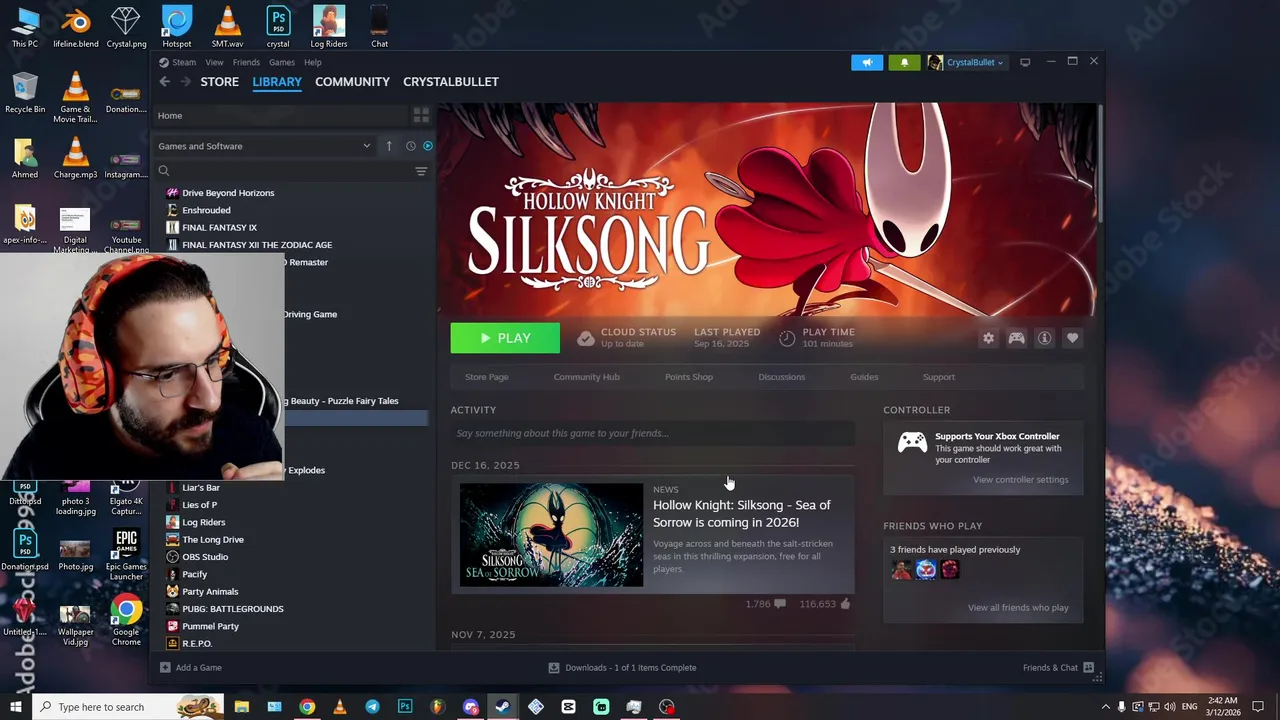1280x720 pixels.
Task: Open the Help menu
Action: (x=313, y=62)
